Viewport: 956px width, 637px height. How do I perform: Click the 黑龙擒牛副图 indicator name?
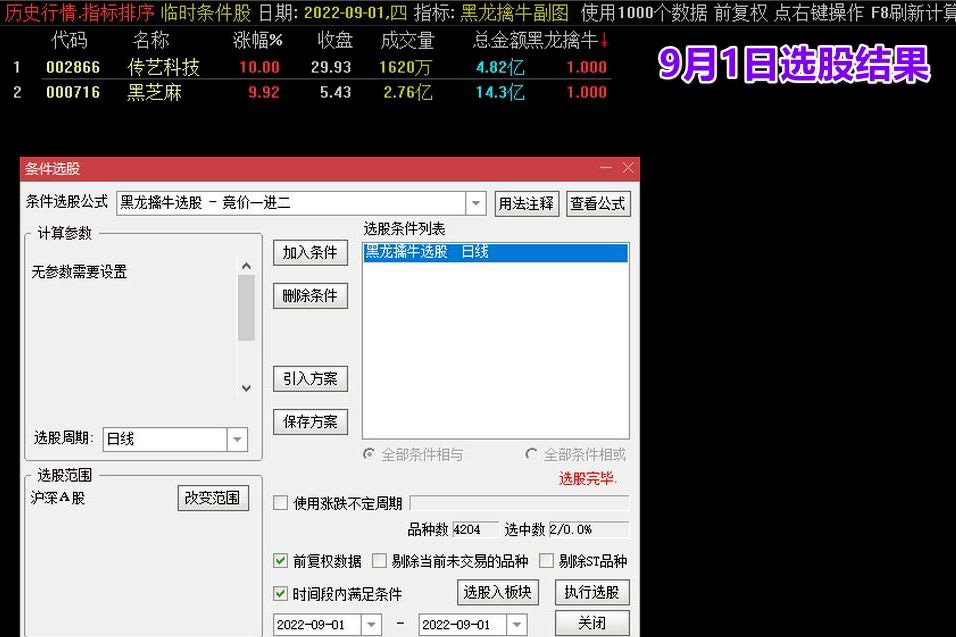(x=514, y=13)
